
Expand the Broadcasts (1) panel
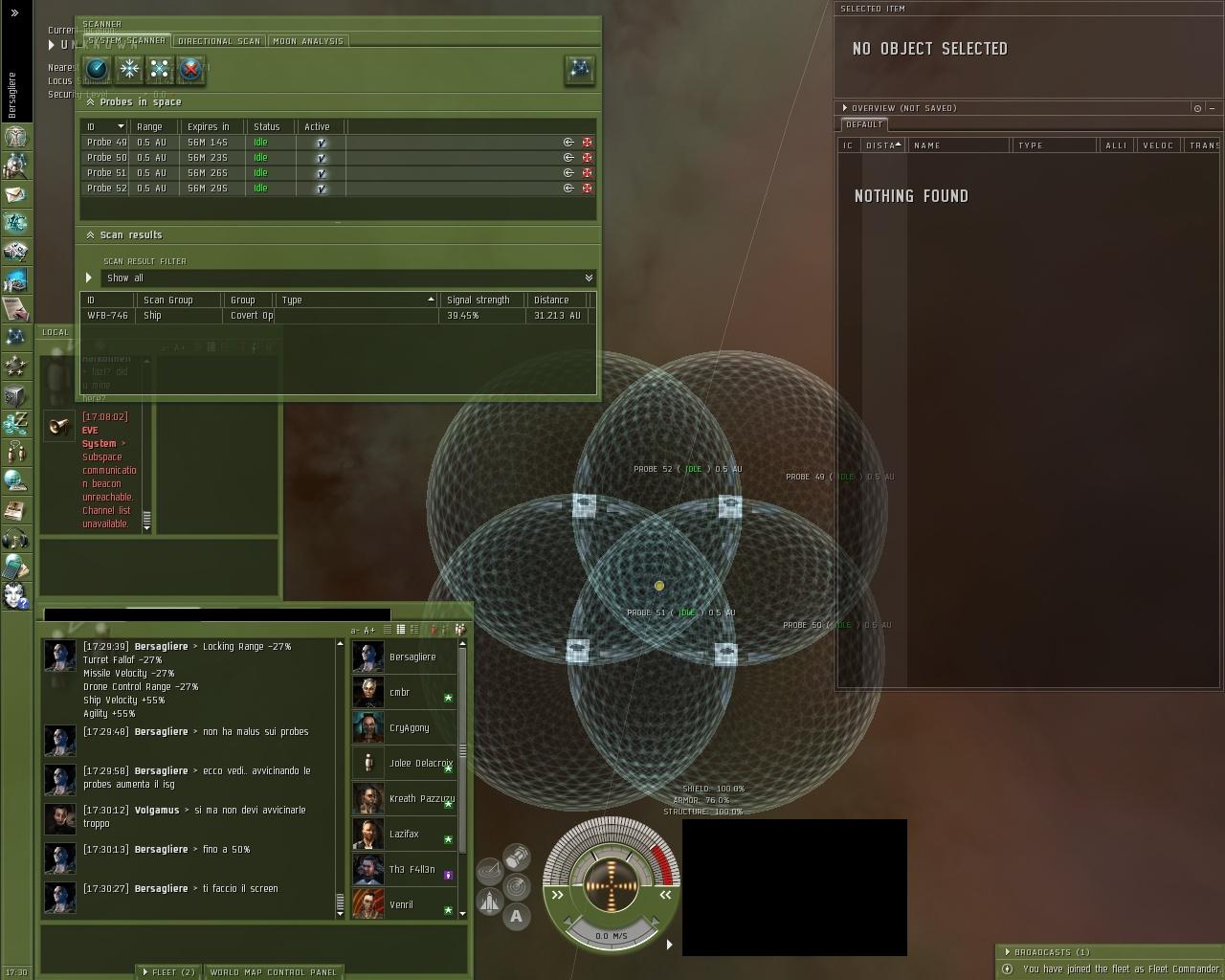click(1008, 952)
